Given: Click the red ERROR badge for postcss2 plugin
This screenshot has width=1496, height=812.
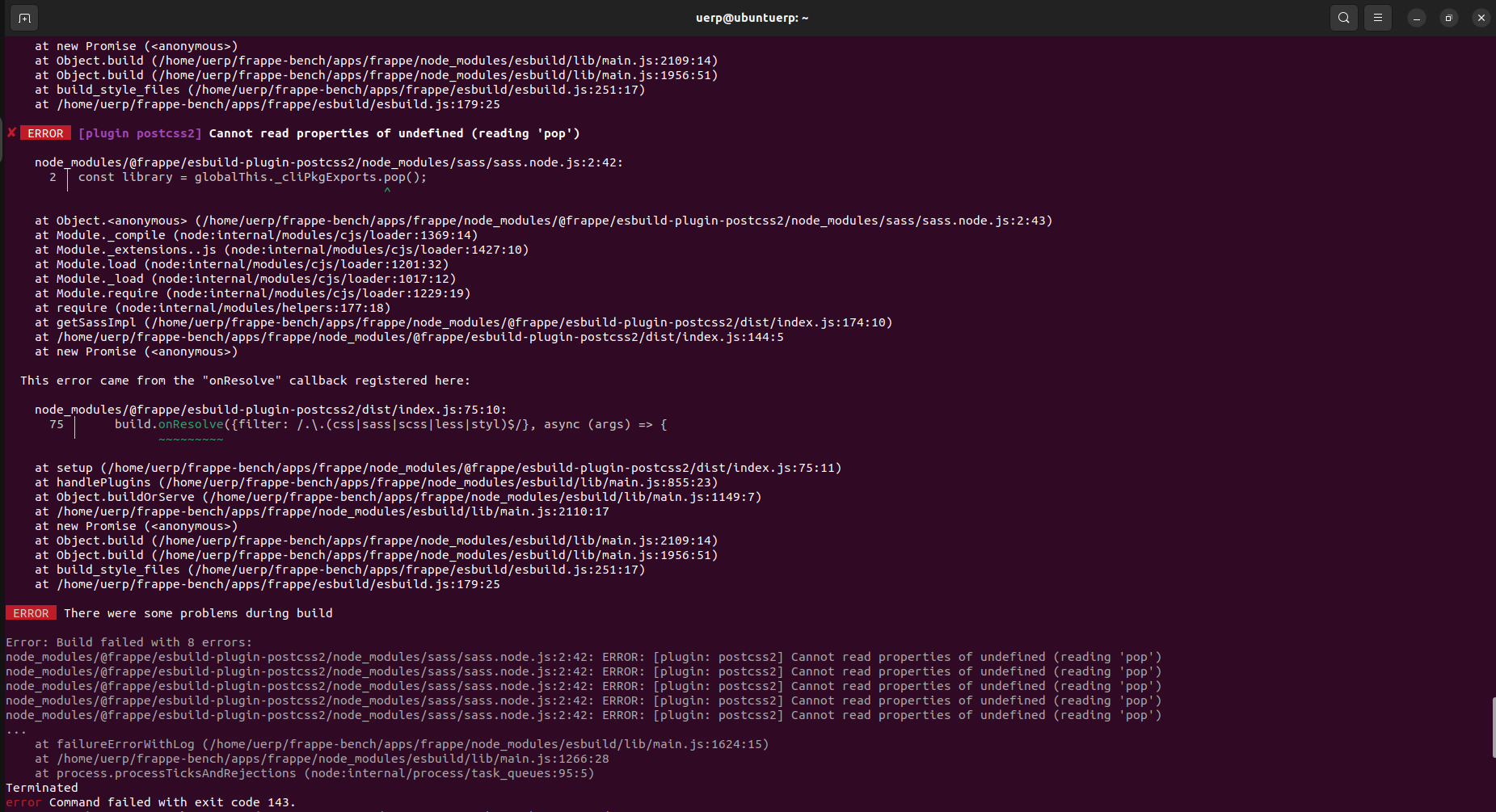Looking at the screenshot, I should [x=46, y=133].
